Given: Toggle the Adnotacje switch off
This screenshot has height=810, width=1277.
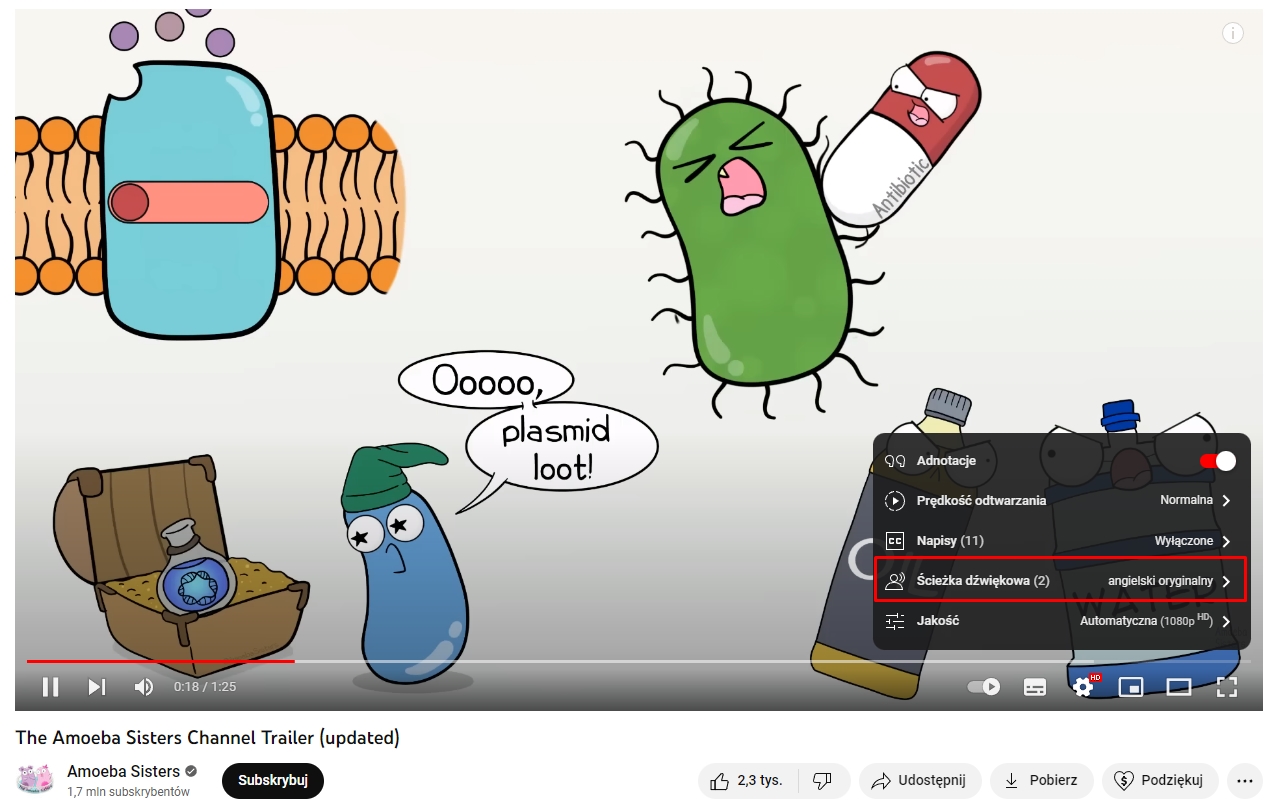Looking at the screenshot, I should [1217, 461].
